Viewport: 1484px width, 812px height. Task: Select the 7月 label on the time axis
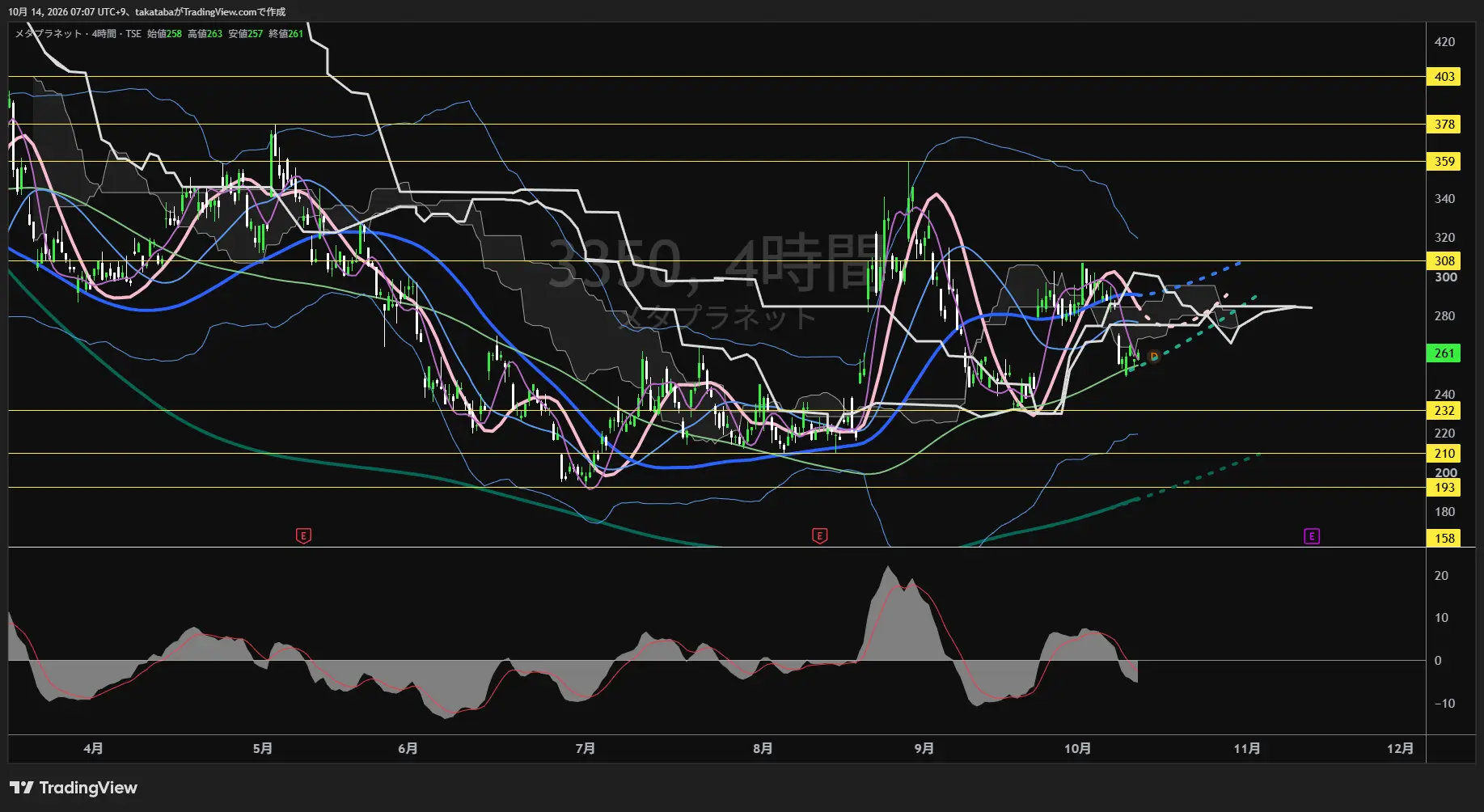[x=586, y=749]
